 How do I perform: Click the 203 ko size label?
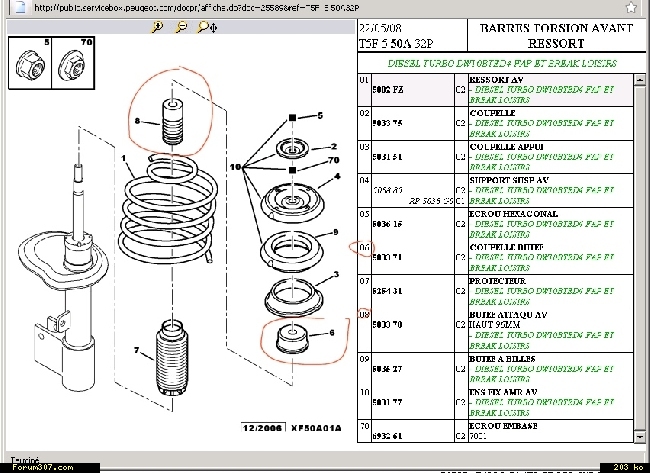628,467
